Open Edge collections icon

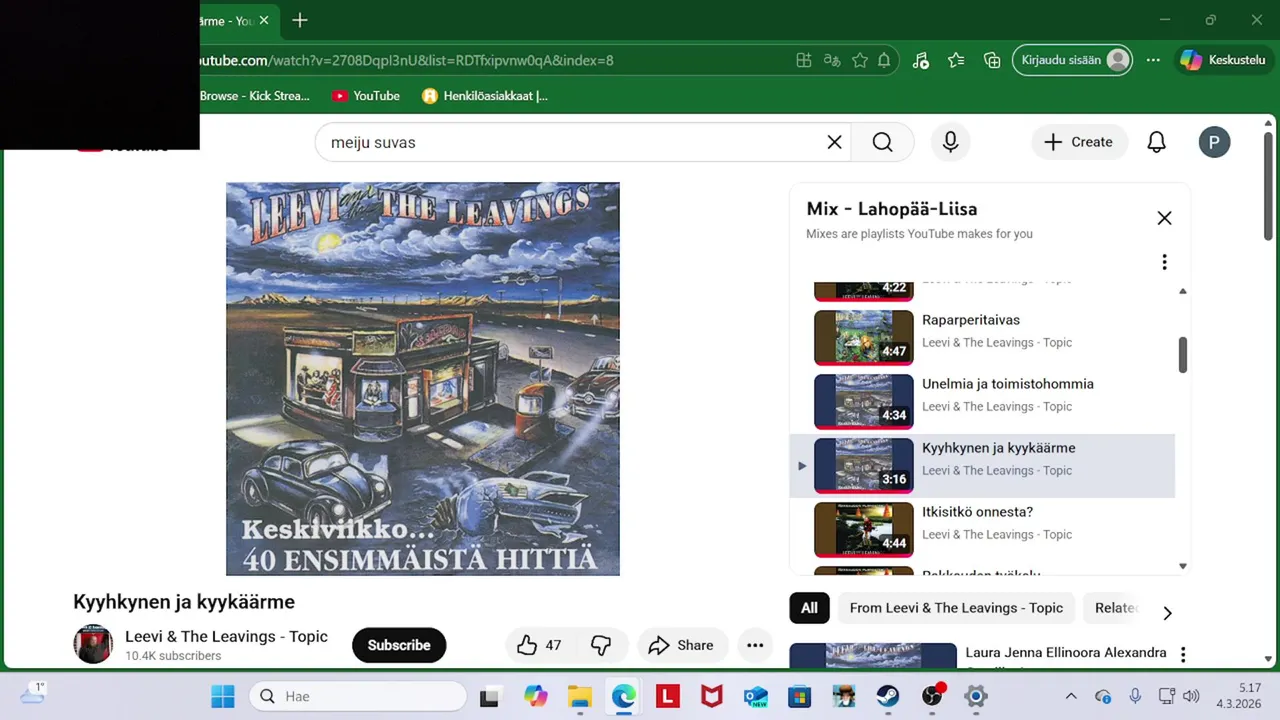tap(992, 60)
